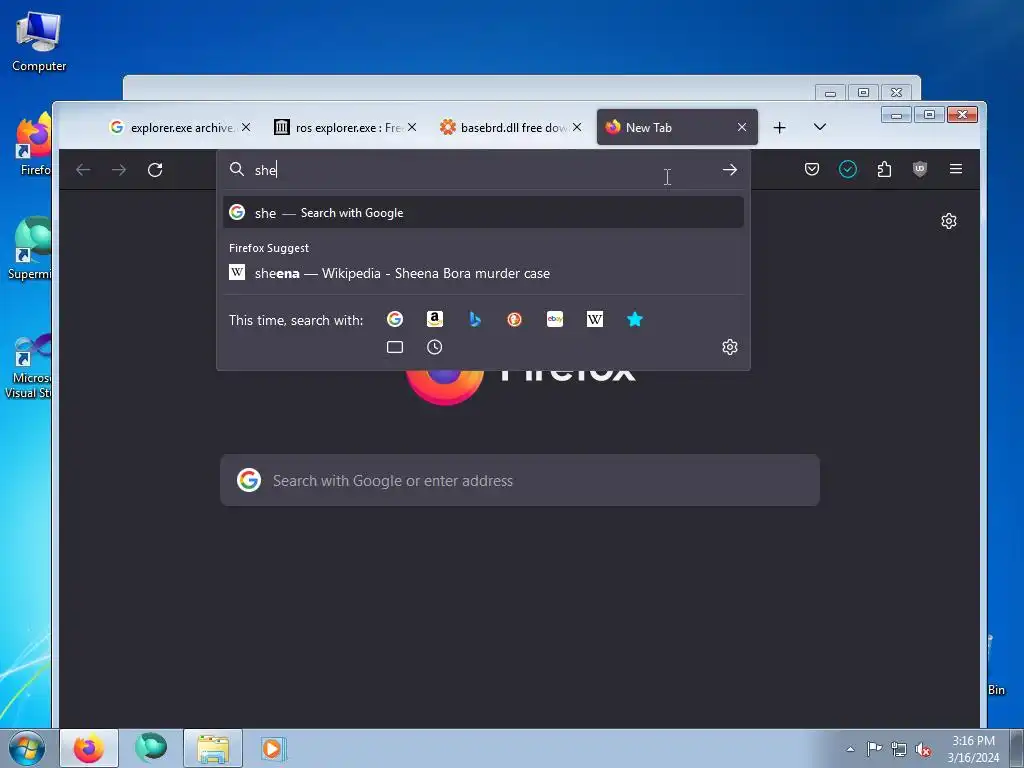Switch to explorer.exe archive tab

tap(181, 127)
